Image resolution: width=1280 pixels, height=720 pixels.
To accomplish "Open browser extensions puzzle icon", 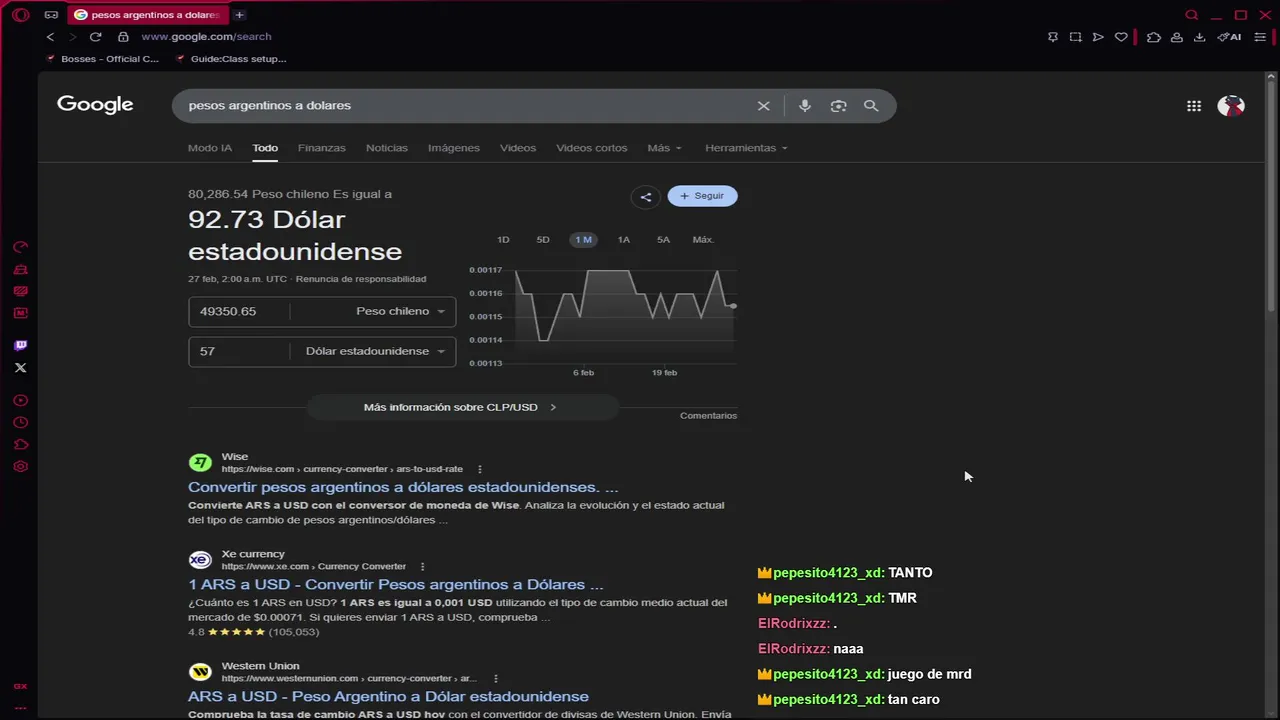I will (1153, 37).
